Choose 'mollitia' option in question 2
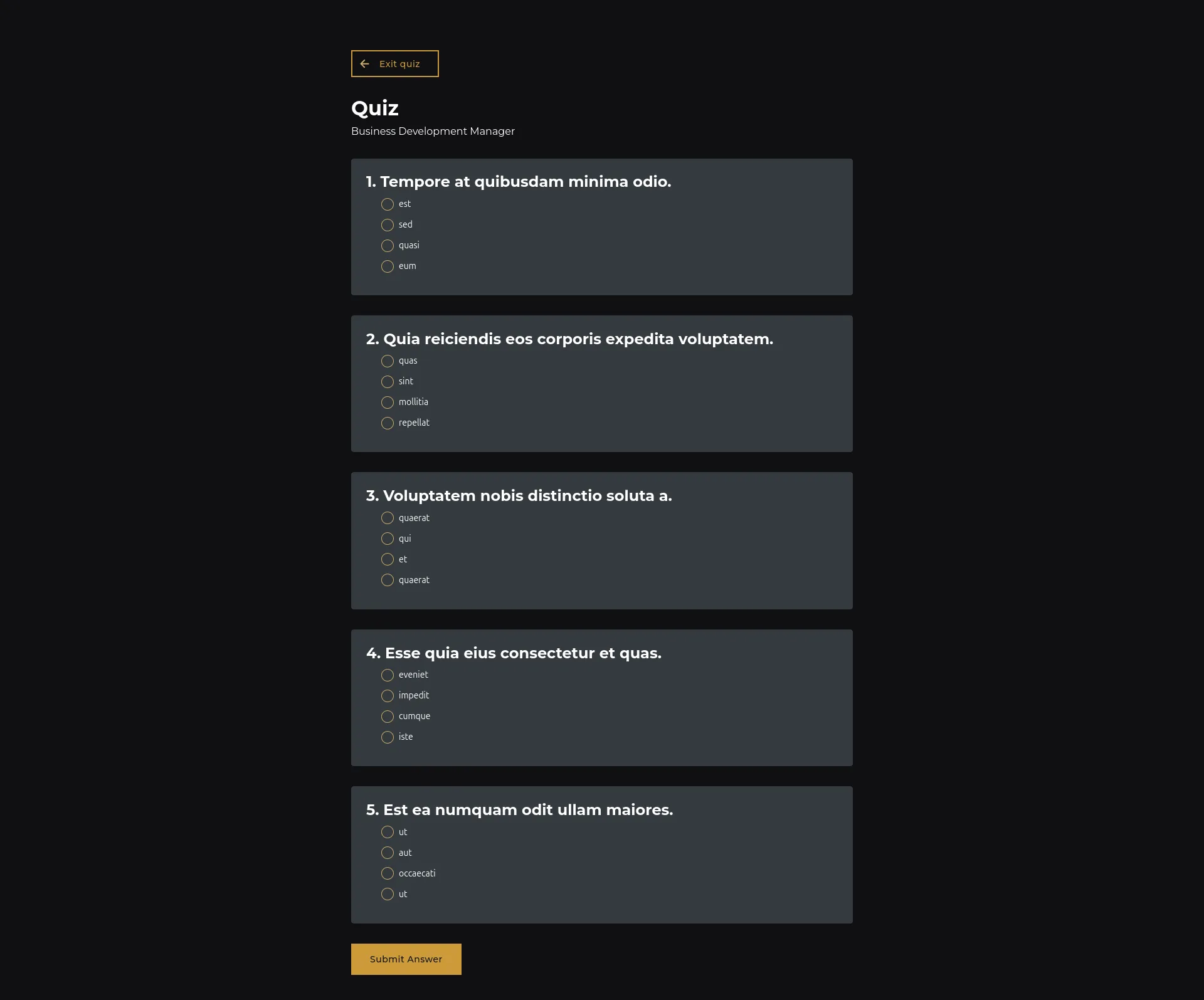The height and width of the screenshot is (1000, 1204). point(388,403)
